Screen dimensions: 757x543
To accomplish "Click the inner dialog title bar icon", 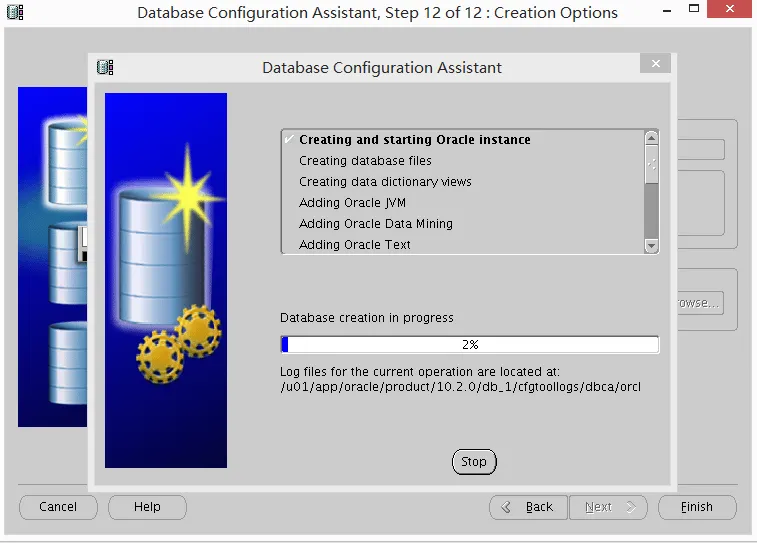I will (x=105, y=67).
